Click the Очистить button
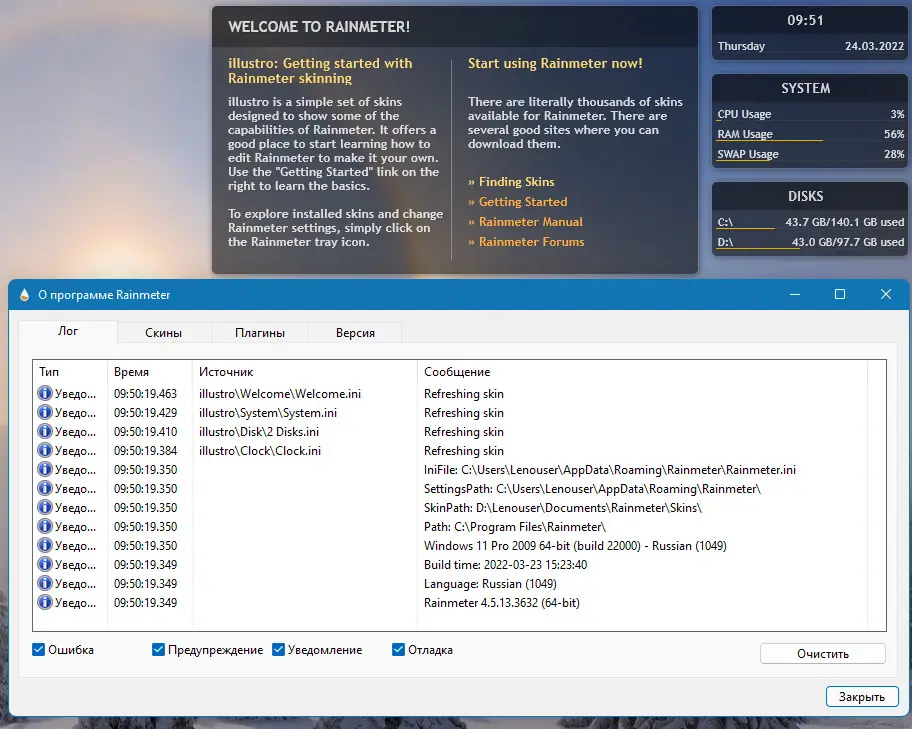912x729 pixels. 822,653
